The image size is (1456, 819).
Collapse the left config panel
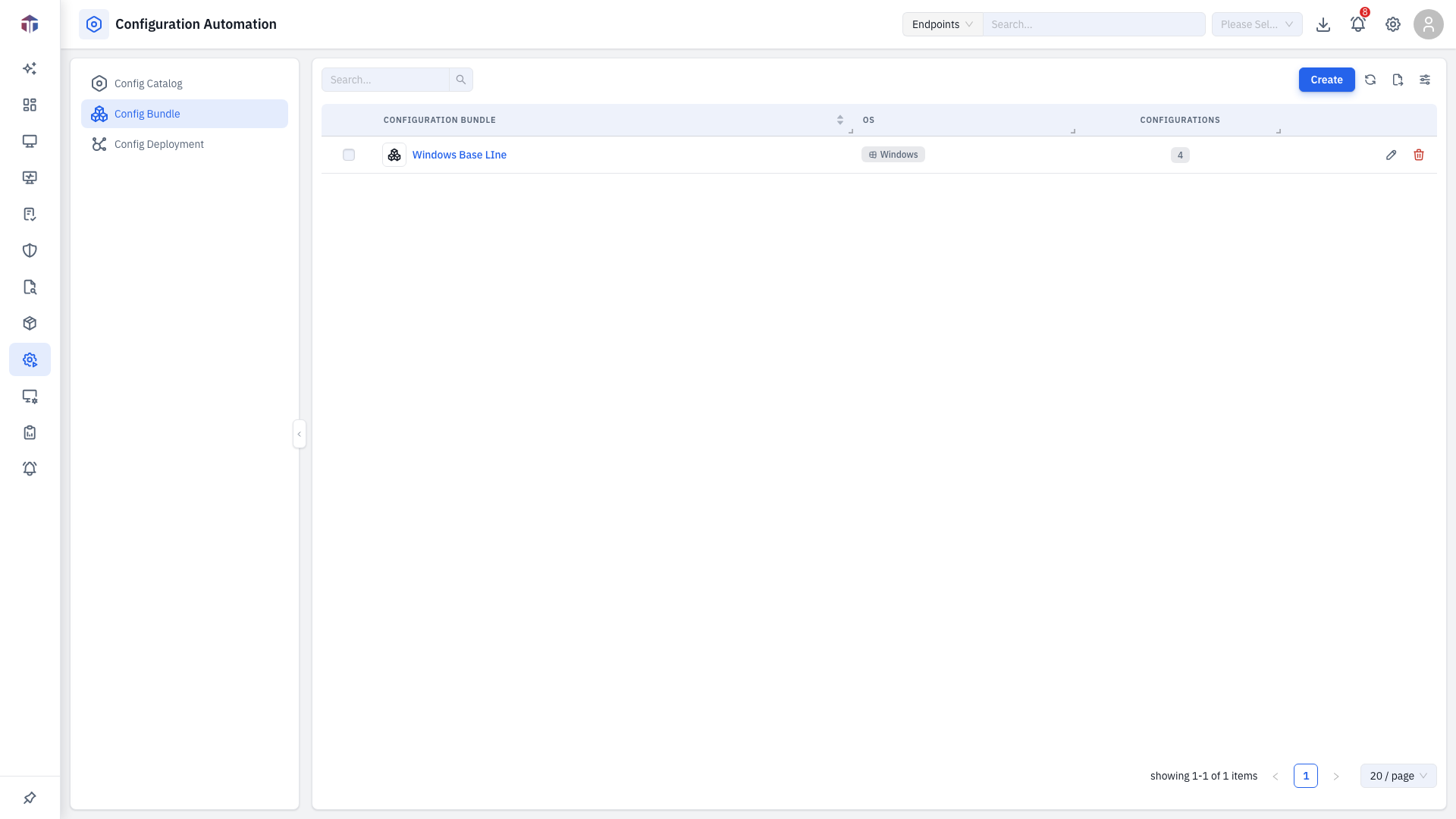300,434
